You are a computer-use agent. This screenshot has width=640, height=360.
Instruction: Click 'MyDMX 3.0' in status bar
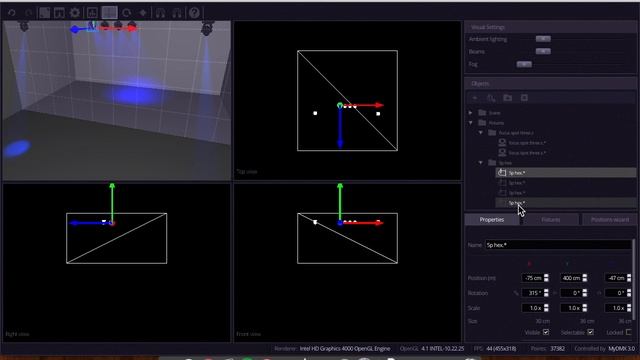(x=622, y=349)
